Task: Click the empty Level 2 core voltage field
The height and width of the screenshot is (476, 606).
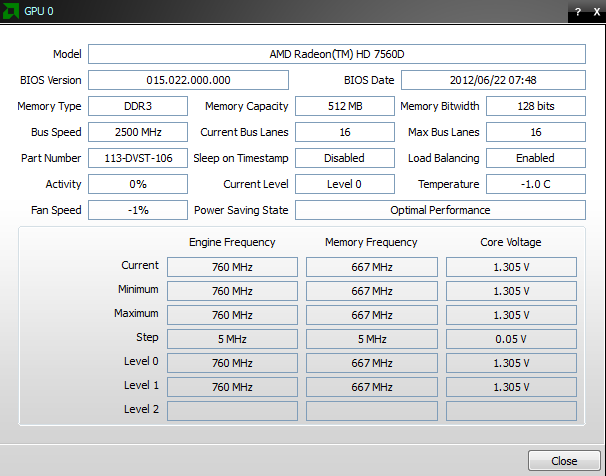Action: click(x=511, y=411)
